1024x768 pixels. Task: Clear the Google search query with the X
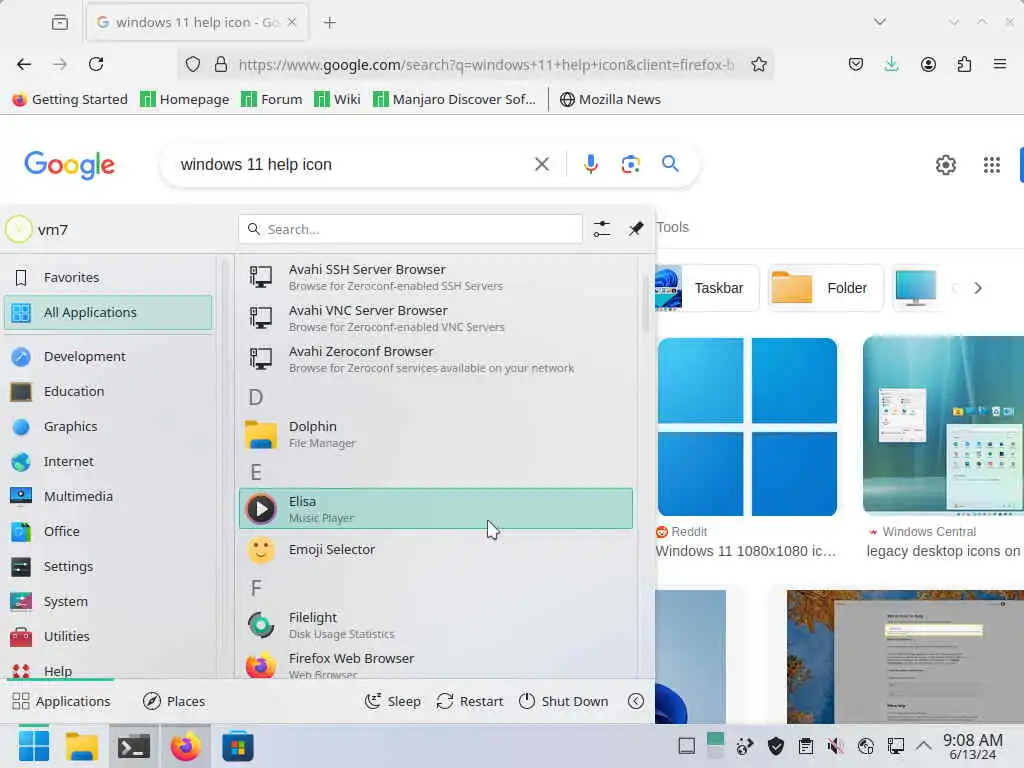[x=541, y=164]
